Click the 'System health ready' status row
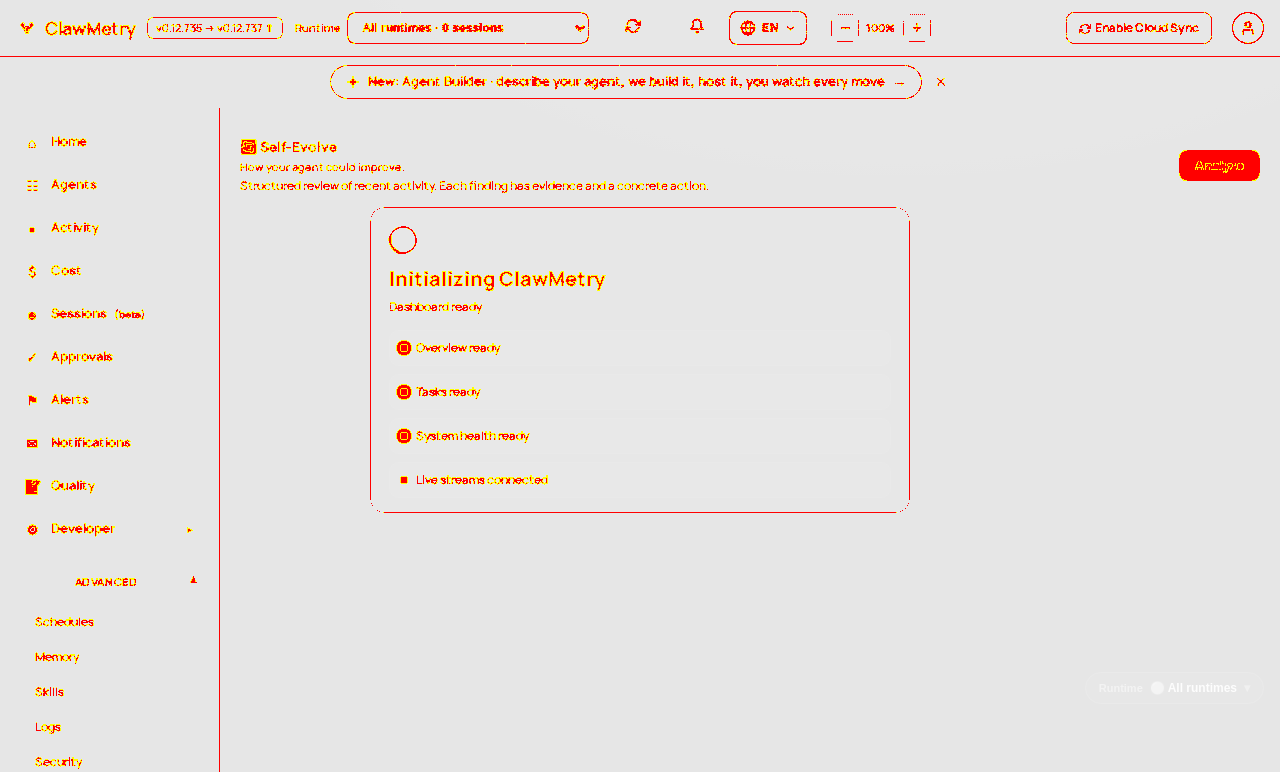 click(640, 436)
